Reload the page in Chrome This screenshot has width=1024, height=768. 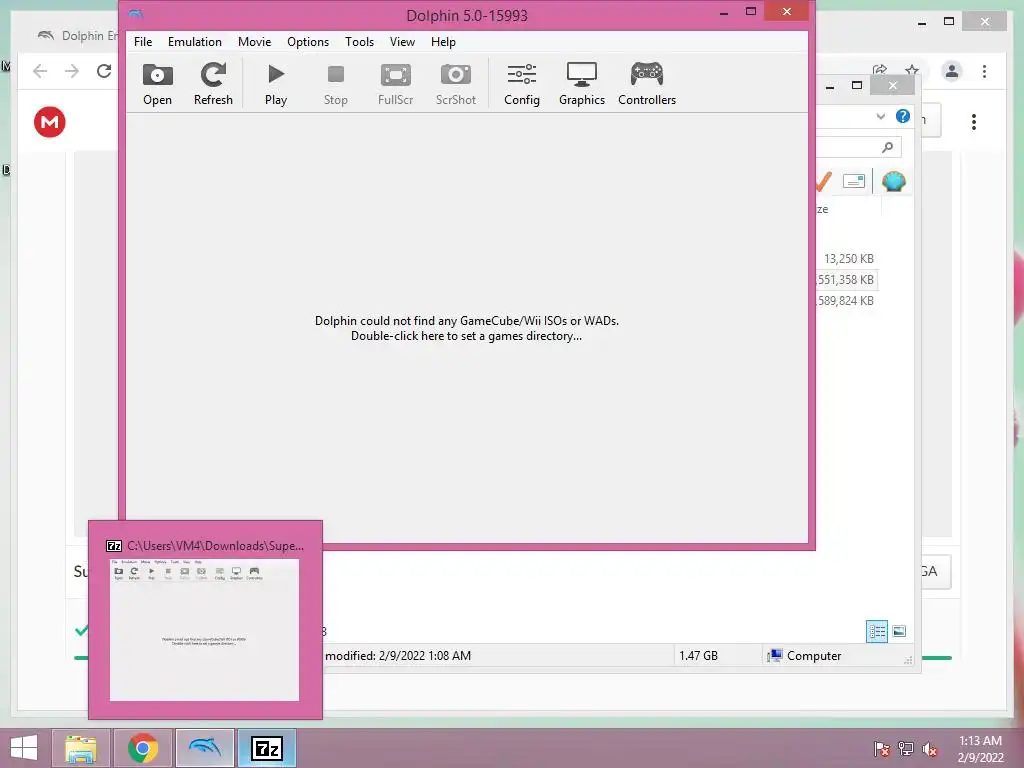point(104,71)
